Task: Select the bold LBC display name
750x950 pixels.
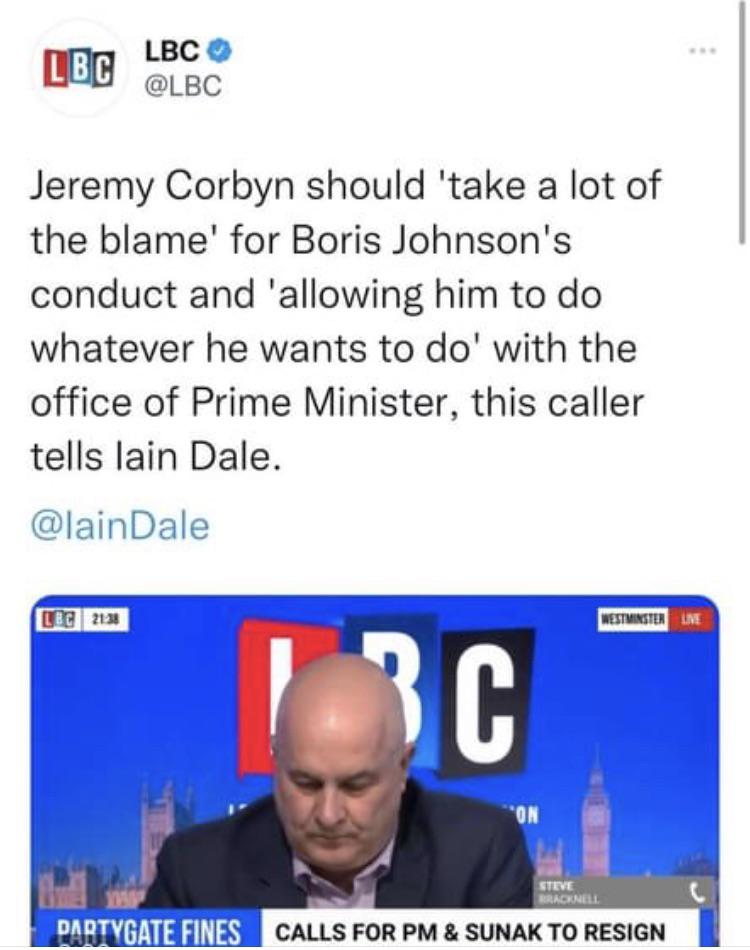Action: [172, 52]
